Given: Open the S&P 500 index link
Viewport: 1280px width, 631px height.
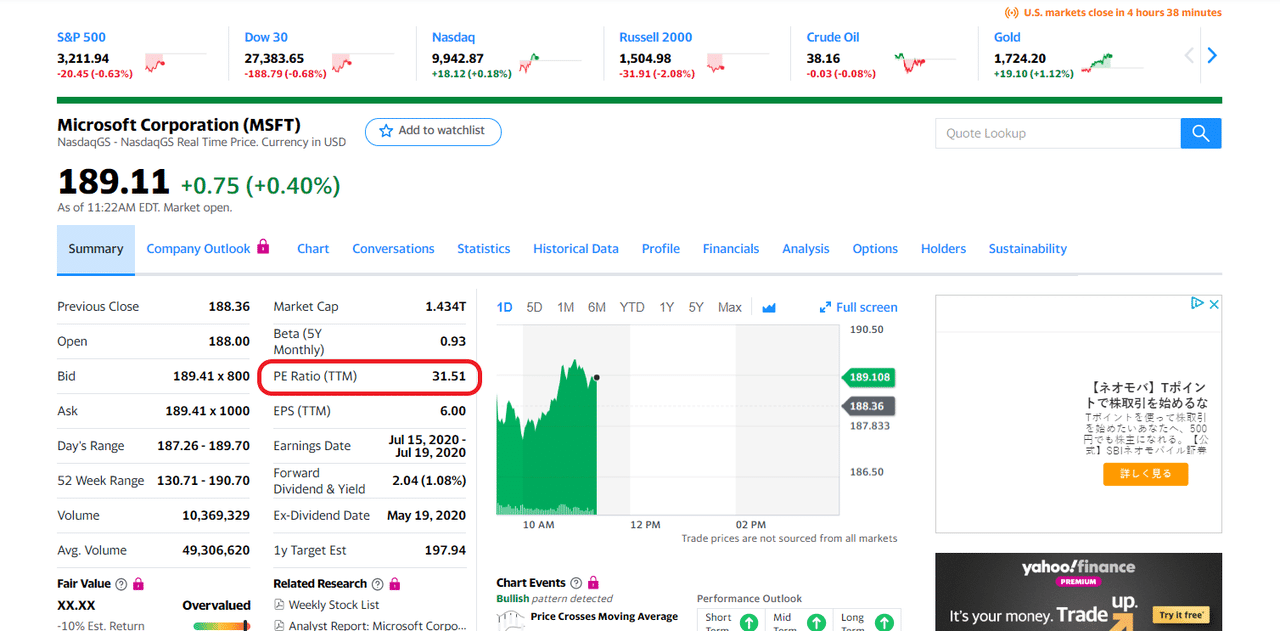Looking at the screenshot, I should [82, 38].
